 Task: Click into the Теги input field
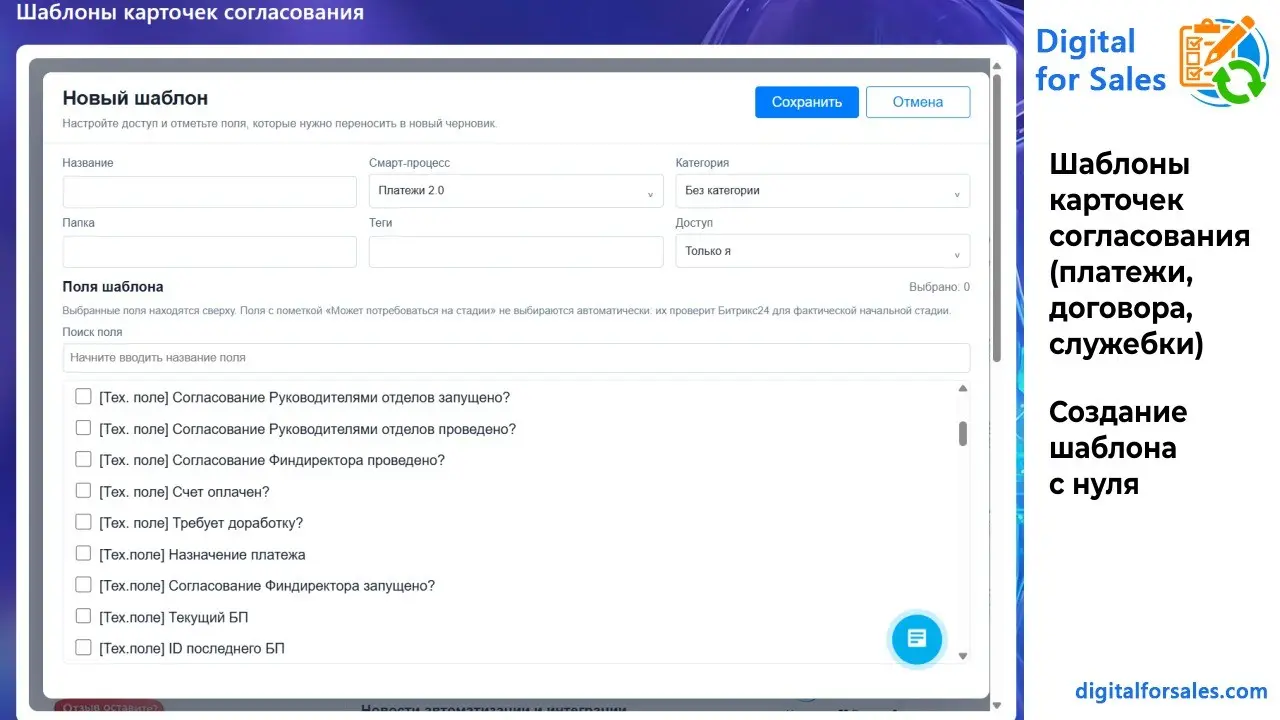tap(516, 251)
